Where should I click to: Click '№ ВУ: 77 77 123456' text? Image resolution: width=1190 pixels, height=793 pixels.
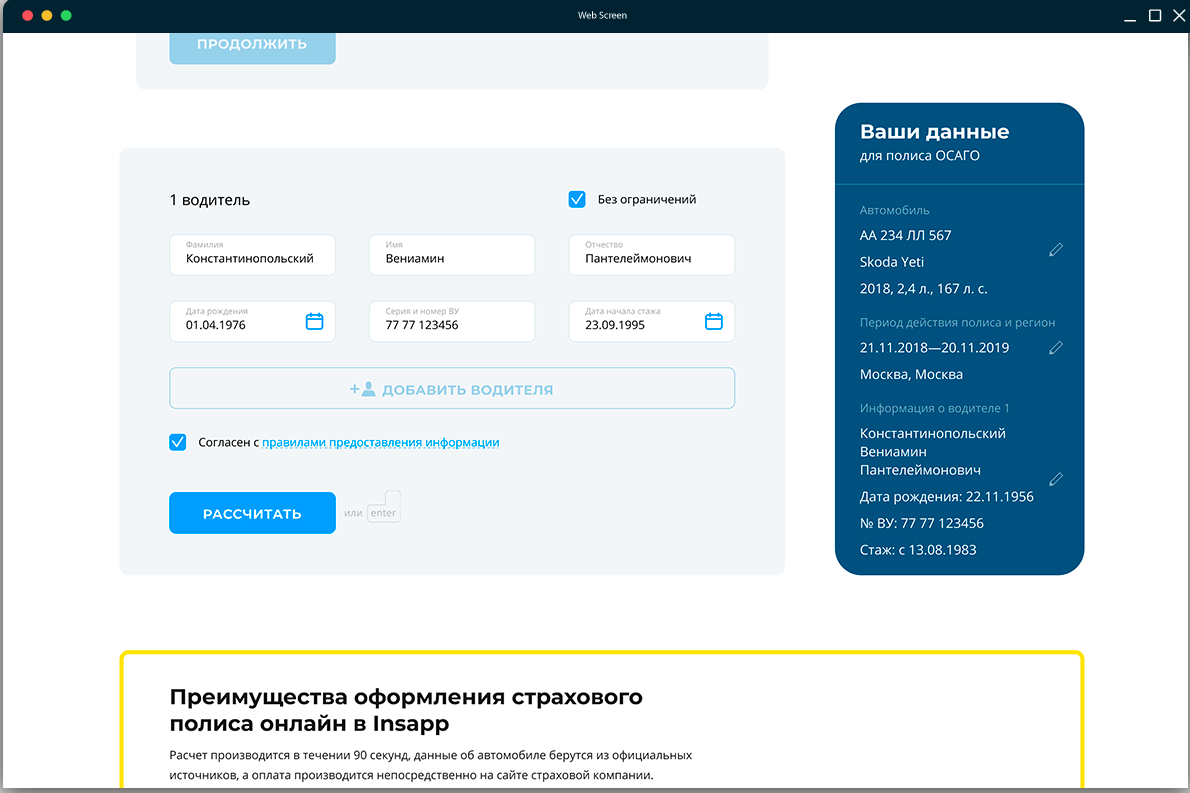[921, 523]
